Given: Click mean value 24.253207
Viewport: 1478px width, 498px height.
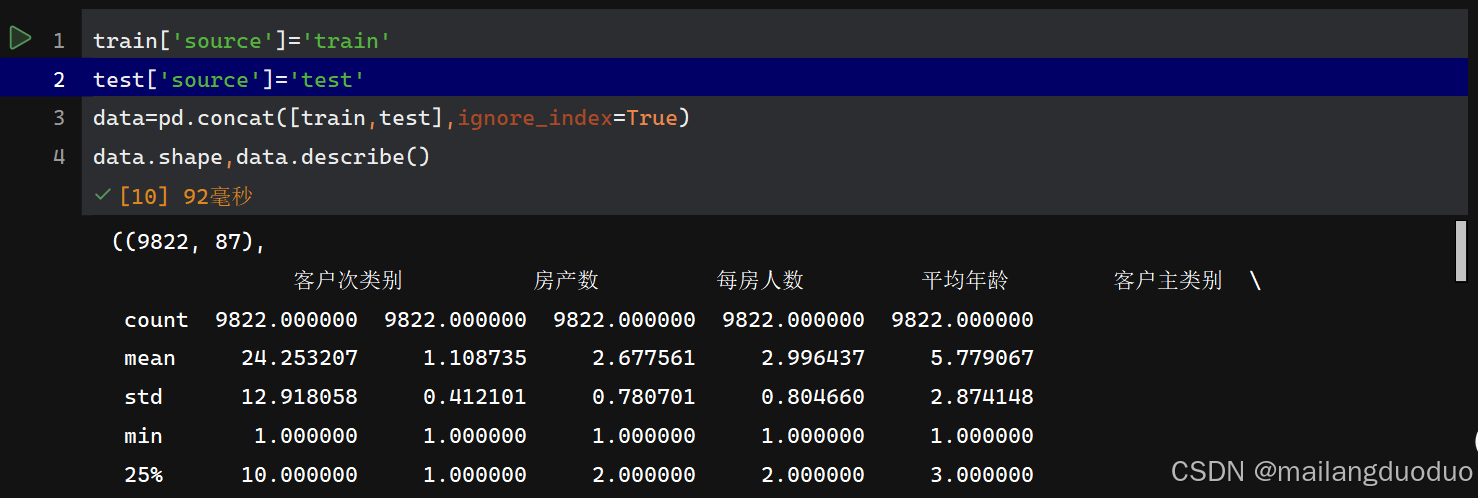Looking at the screenshot, I should (x=299, y=358).
